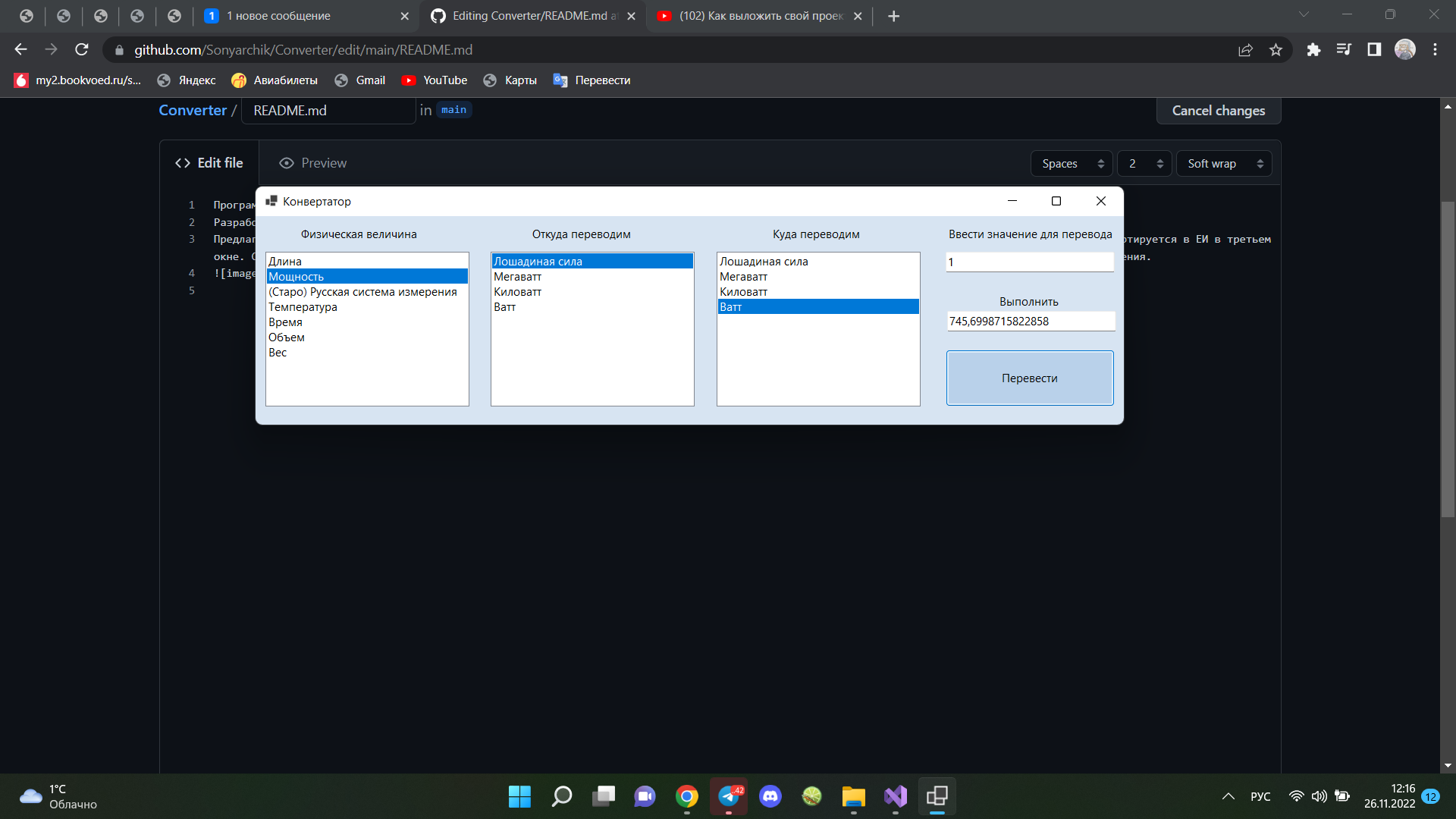
Task: Open the Spaces indent mode dropdown
Action: click(1071, 163)
